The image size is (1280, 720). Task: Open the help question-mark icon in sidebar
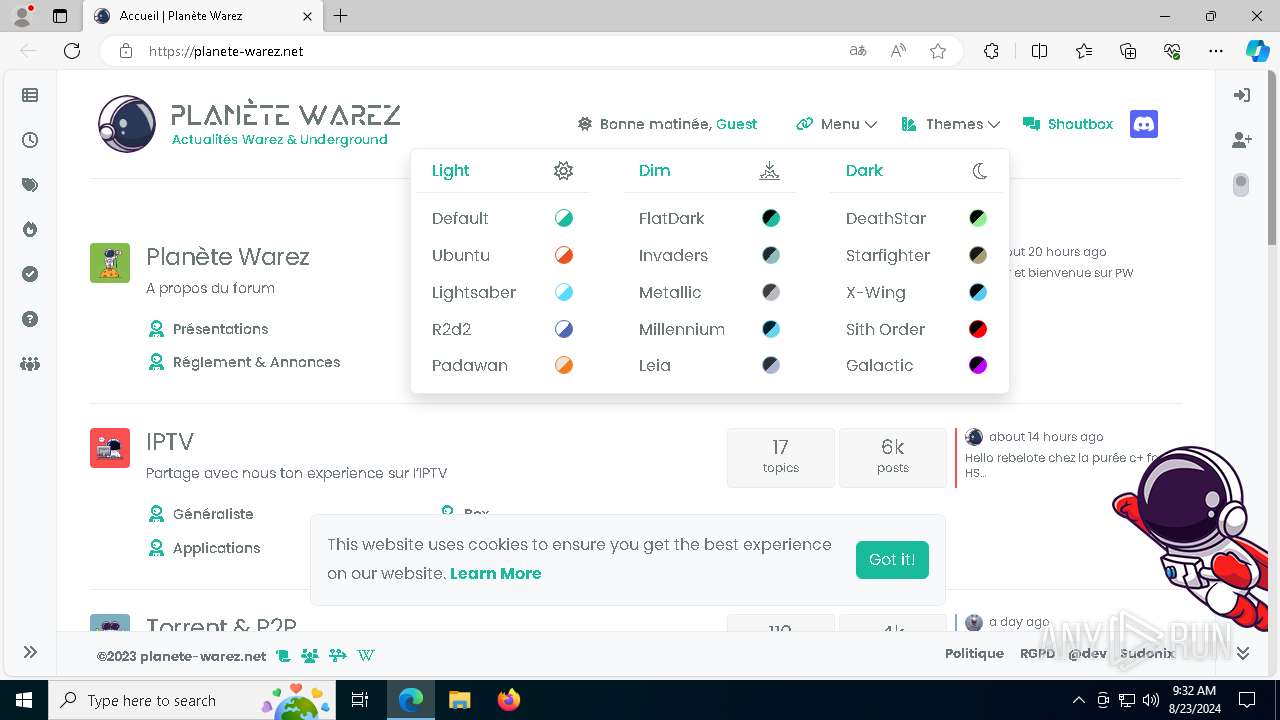(x=30, y=319)
